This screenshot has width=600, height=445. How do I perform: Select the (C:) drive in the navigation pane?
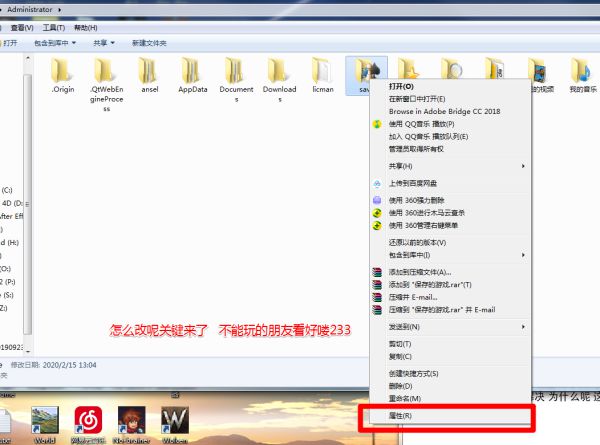7,190
